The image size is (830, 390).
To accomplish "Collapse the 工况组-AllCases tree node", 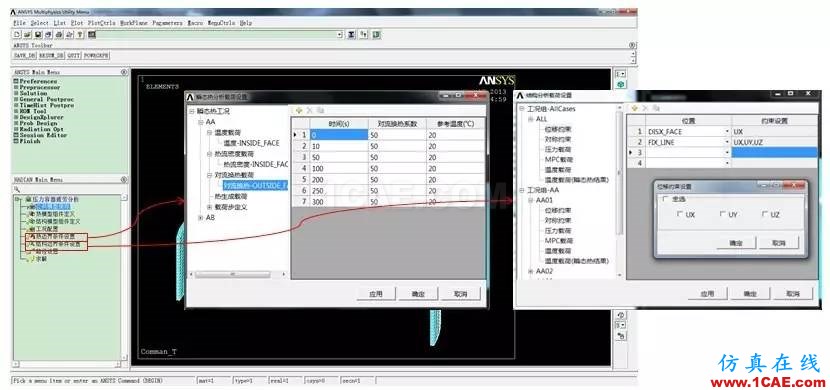I will (522, 108).
